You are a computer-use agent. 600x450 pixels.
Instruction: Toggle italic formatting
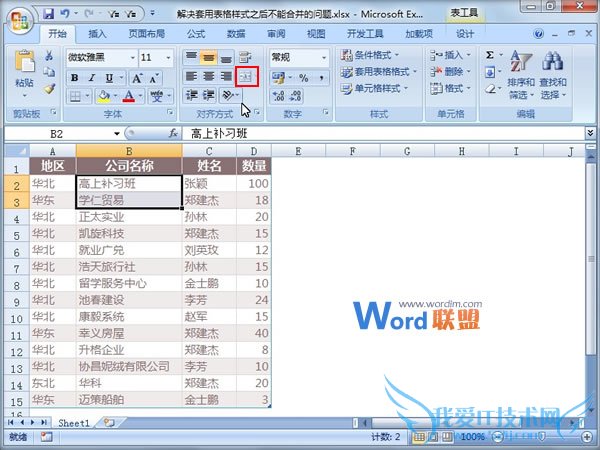[92, 78]
